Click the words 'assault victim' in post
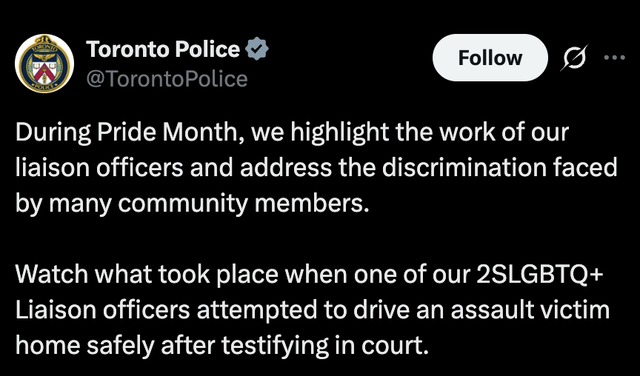640x376 pixels. click(530, 310)
